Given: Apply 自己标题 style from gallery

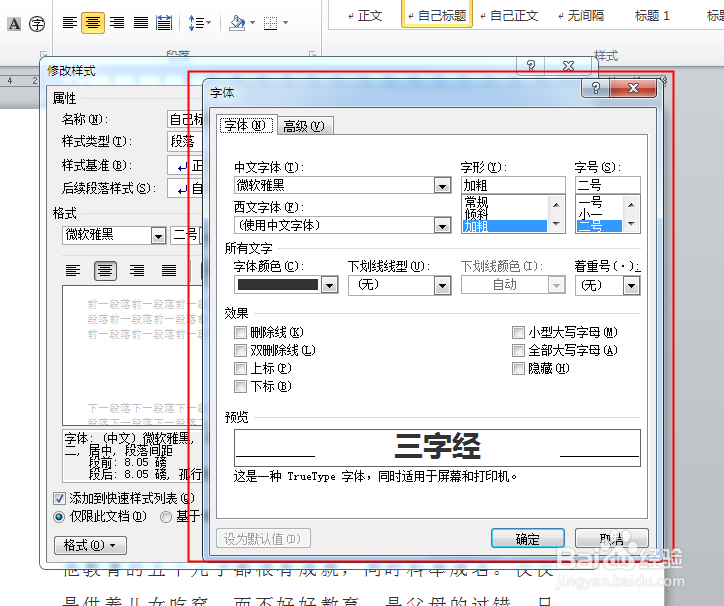Looking at the screenshot, I should 437,16.
